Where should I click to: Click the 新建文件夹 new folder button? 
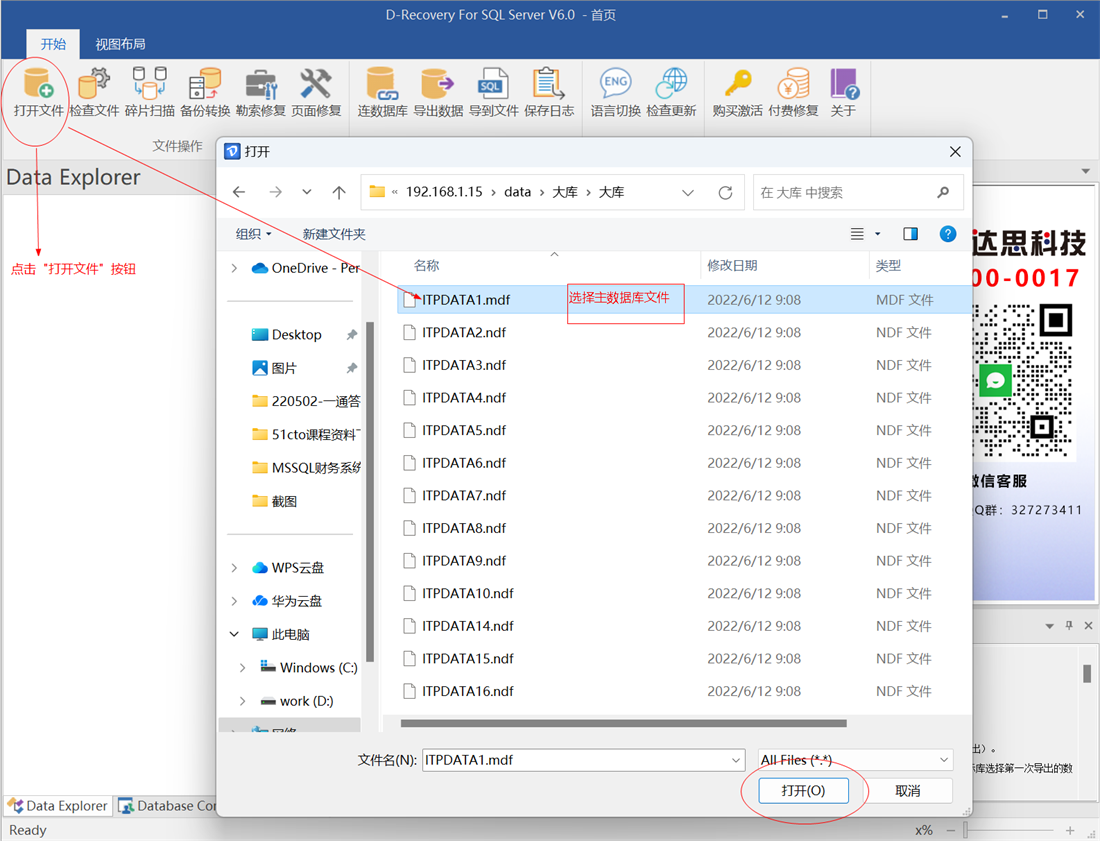point(334,234)
